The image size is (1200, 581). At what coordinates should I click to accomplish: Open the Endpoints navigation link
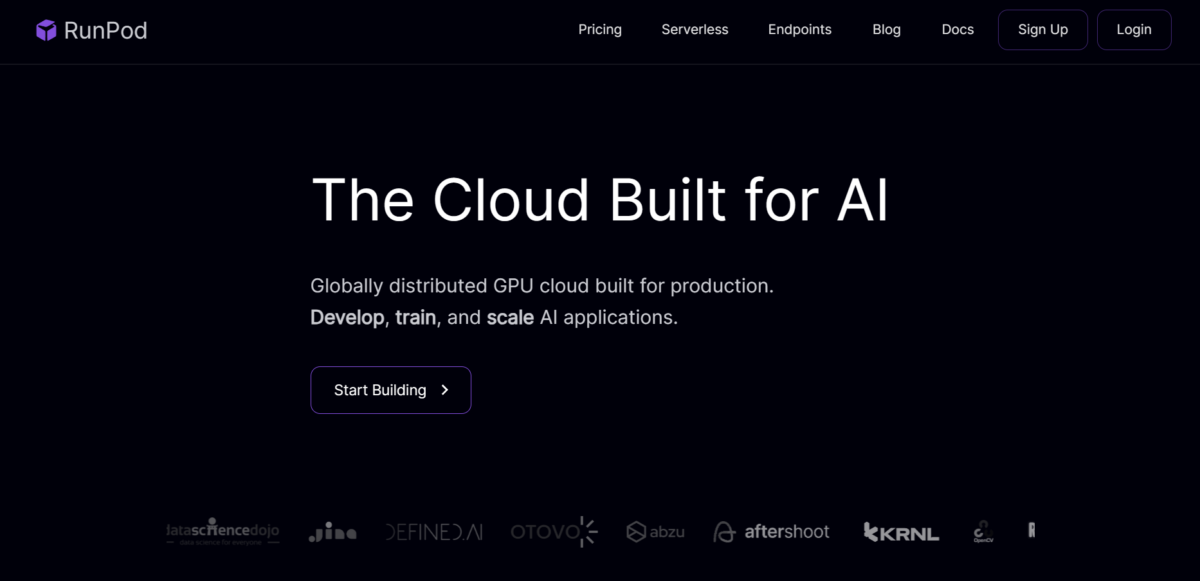pyautogui.click(x=800, y=30)
